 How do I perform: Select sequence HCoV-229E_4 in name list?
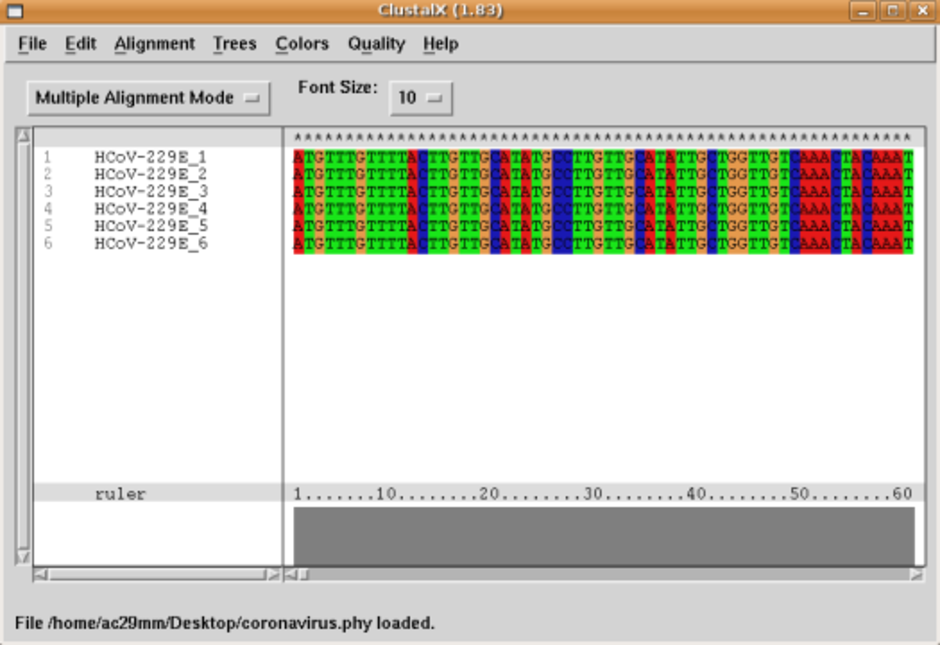[x=151, y=208]
